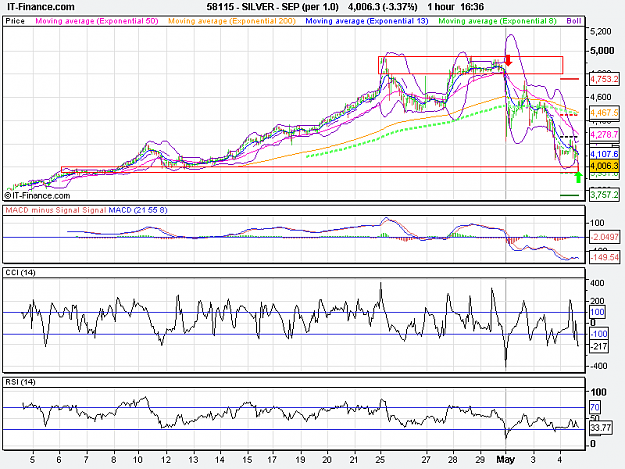Image resolution: width=625 pixels, height=469 pixels.
Task: Select the magenta 4,278.7 price tag
Action: pyautogui.click(x=604, y=134)
